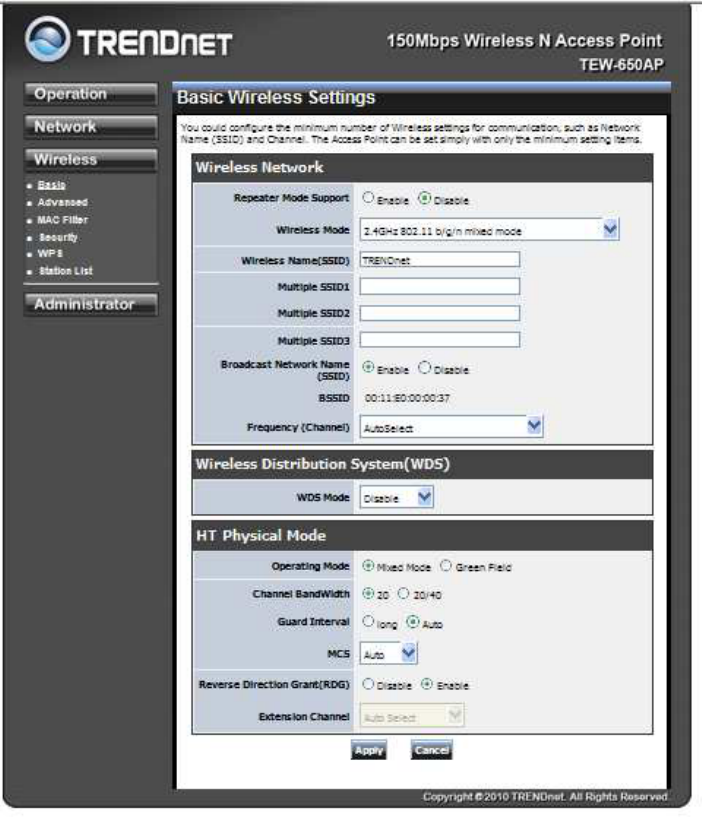The image size is (702, 817).
Task: Open the WPS page
Action: coord(50,253)
